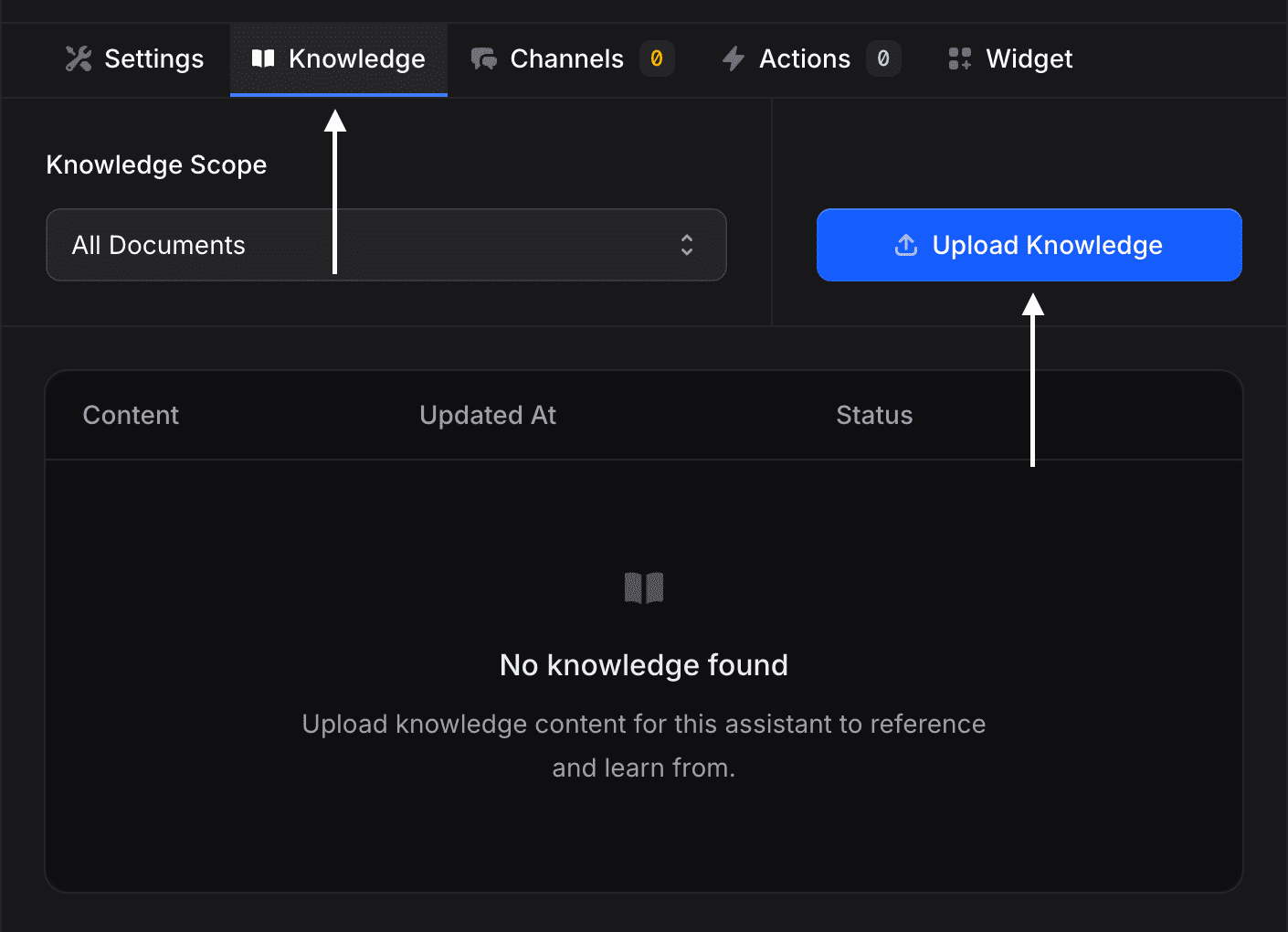Click the Actions count badge
This screenshot has height=932, width=1288.
(x=883, y=58)
